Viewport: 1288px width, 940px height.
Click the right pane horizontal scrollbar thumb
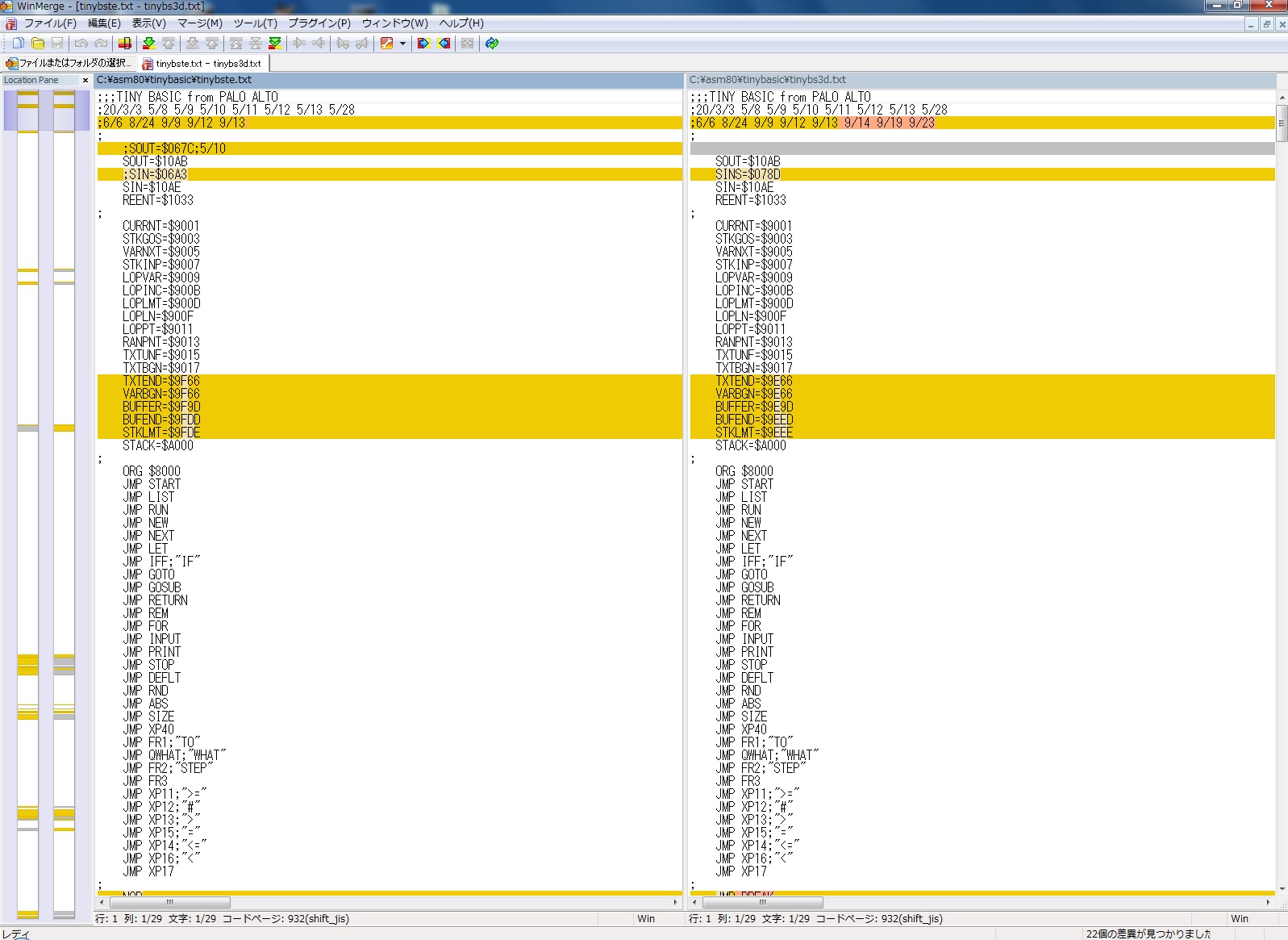[762, 902]
